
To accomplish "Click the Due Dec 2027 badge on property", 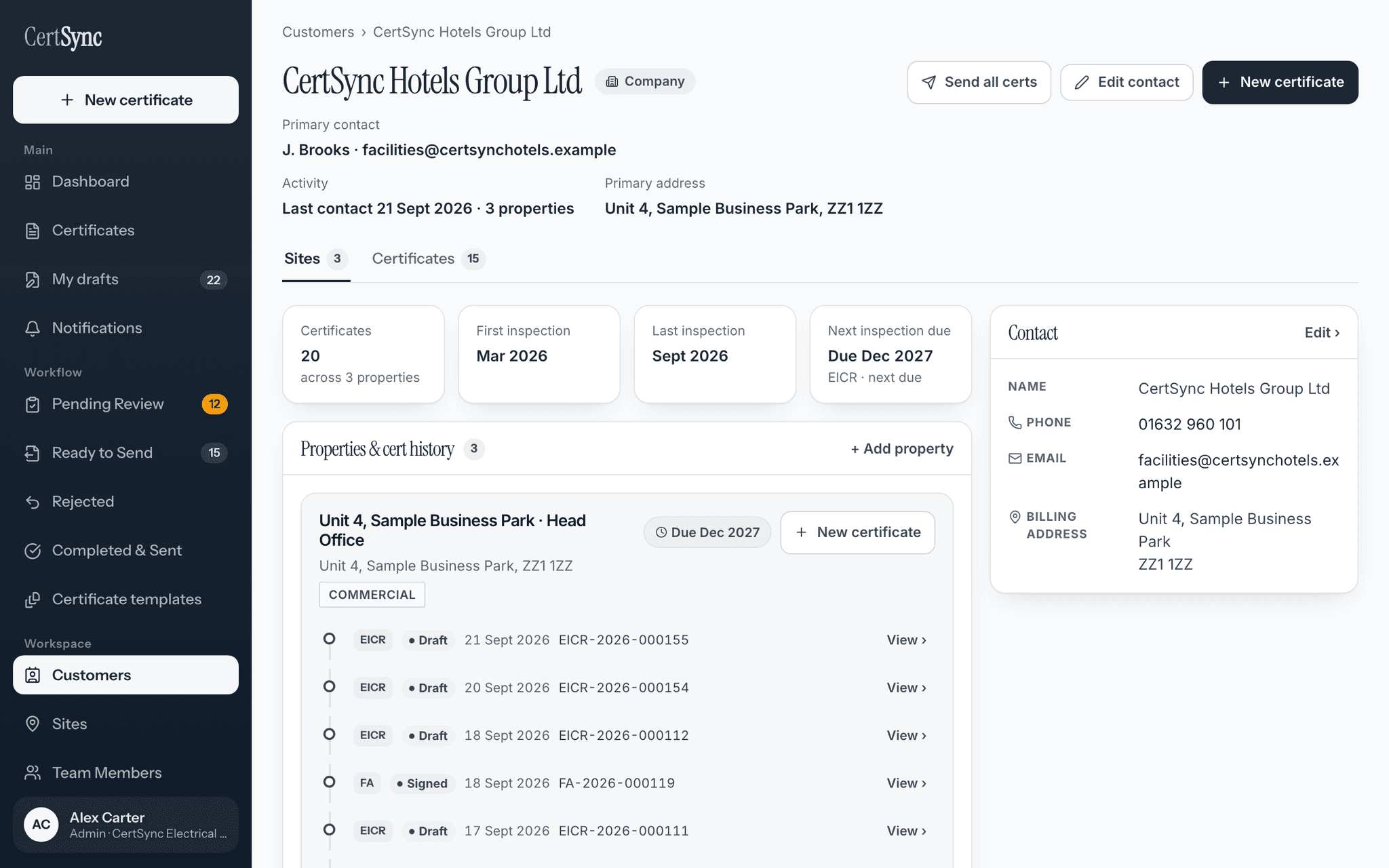I will click(707, 532).
